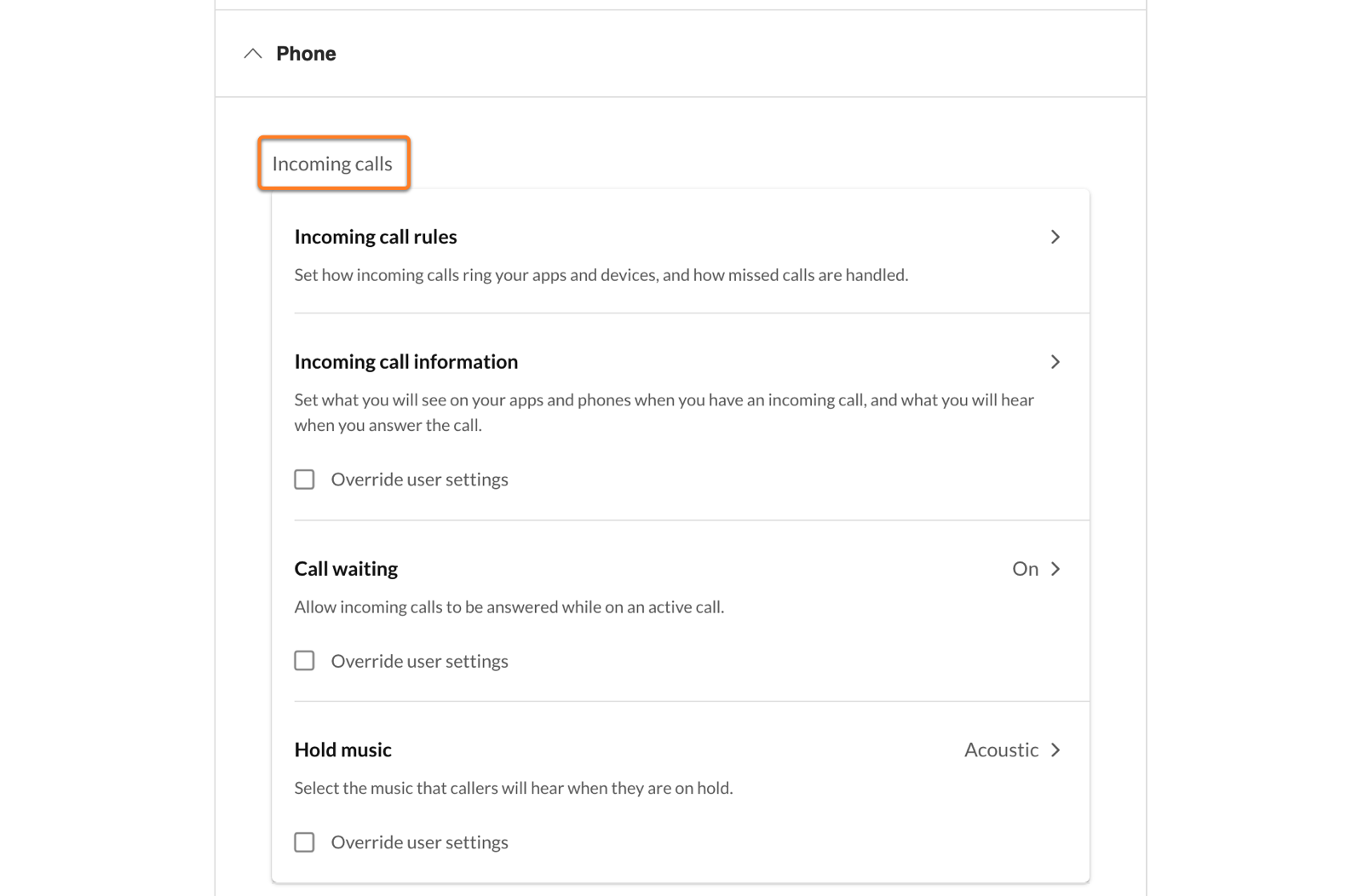The image size is (1363, 896).
Task: Click Override user settings label under Hold music
Action: tap(419, 842)
